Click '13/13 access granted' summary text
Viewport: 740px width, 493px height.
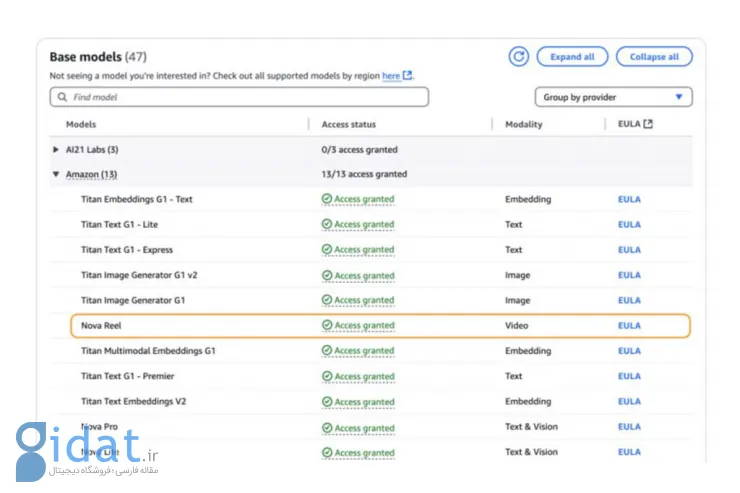coord(364,174)
